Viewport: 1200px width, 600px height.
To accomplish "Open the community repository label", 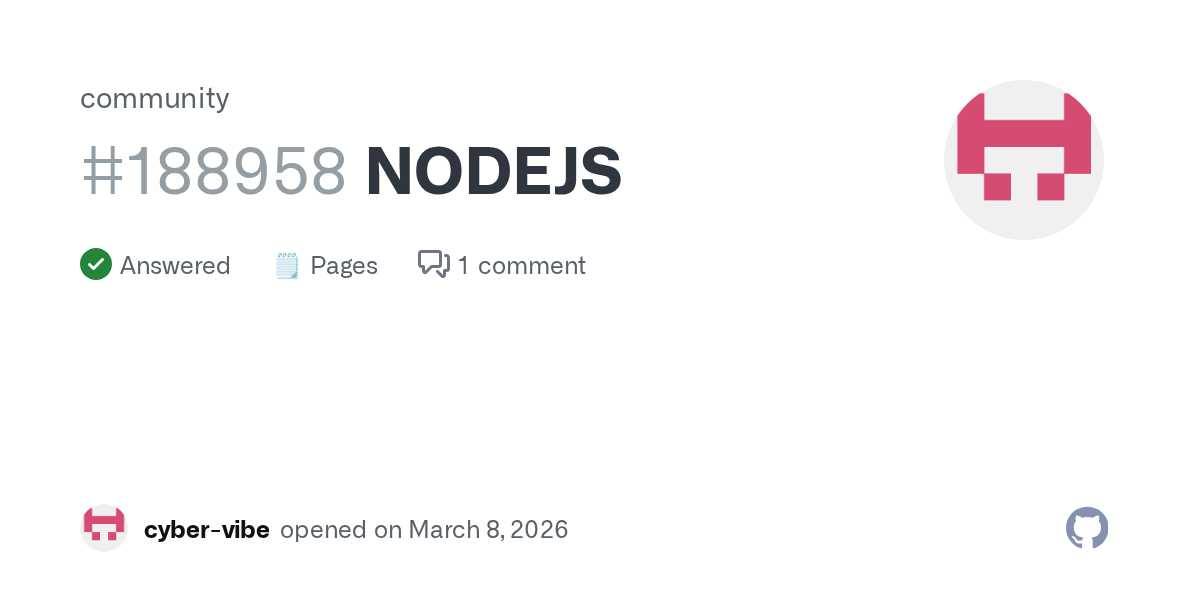I will coord(155,98).
